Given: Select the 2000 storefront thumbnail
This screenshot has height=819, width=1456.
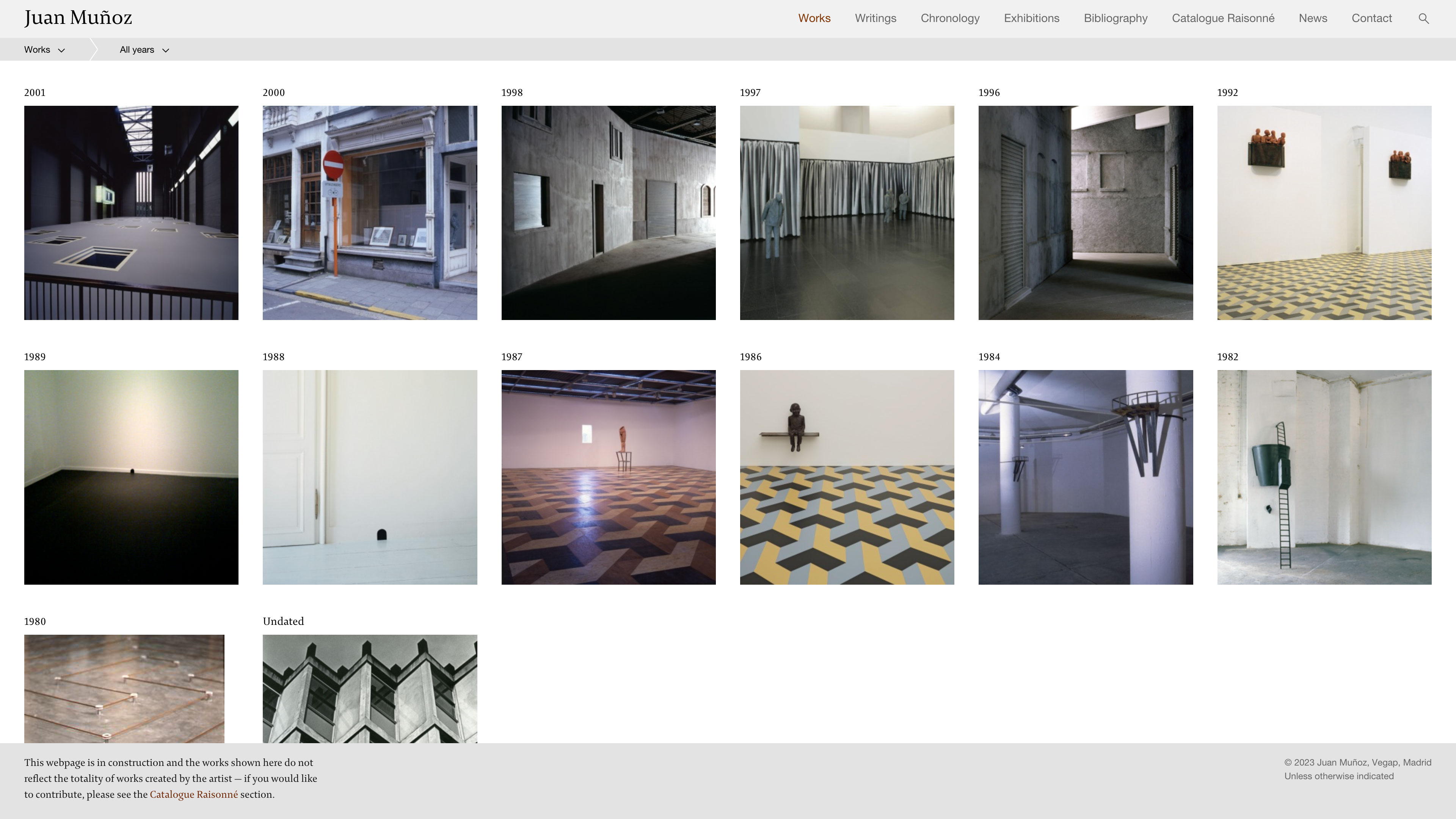Looking at the screenshot, I should [x=370, y=212].
